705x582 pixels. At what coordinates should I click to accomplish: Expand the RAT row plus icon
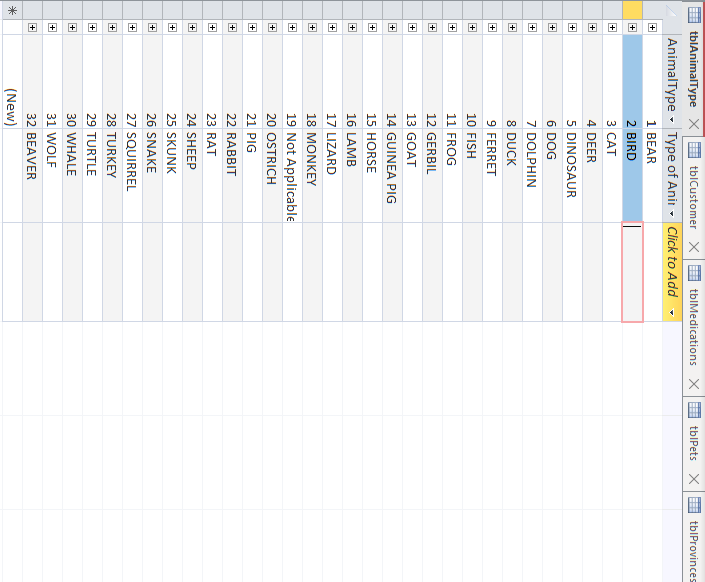coord(212,27)
